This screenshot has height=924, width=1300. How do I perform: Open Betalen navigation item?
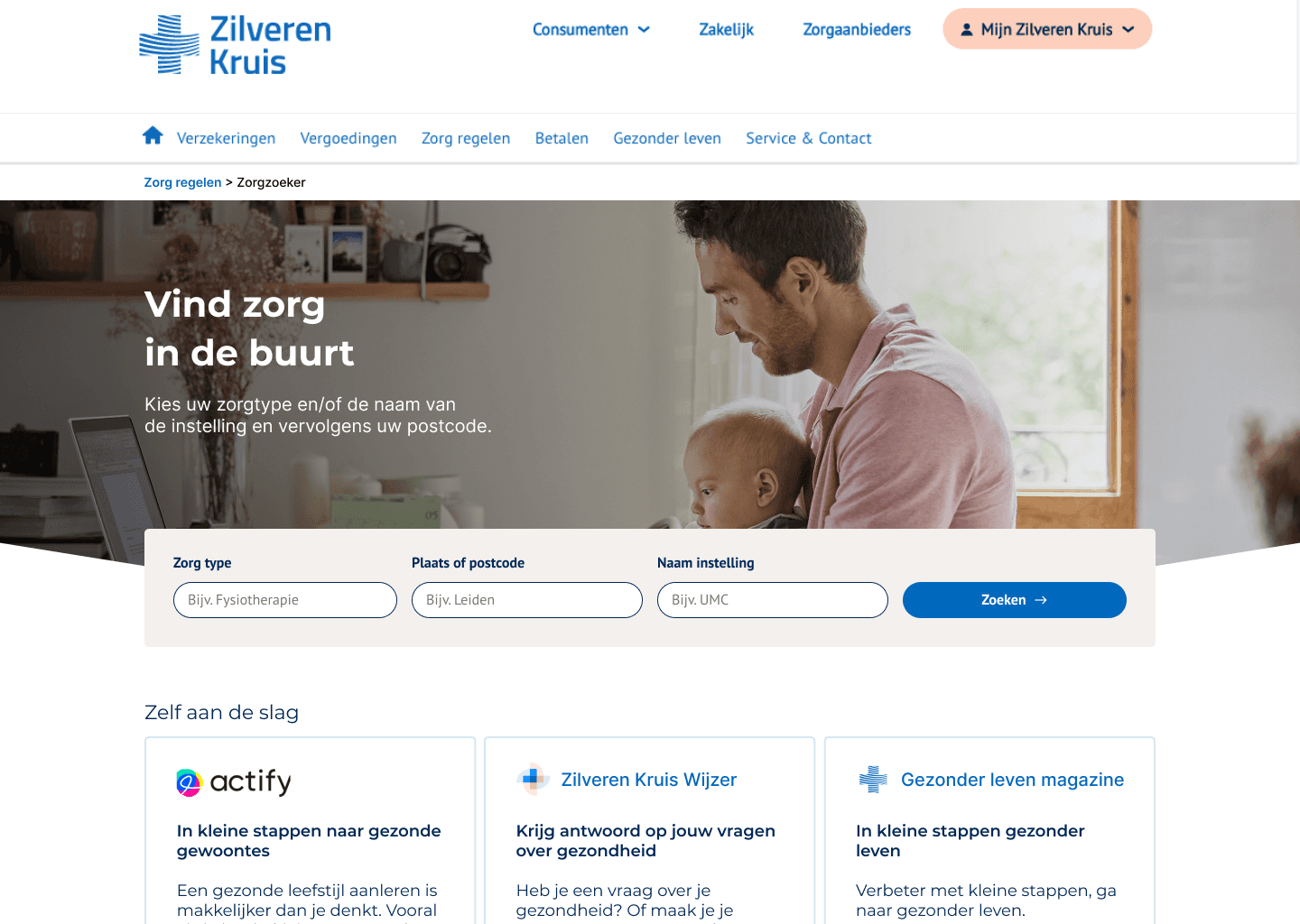click(562, 138)
